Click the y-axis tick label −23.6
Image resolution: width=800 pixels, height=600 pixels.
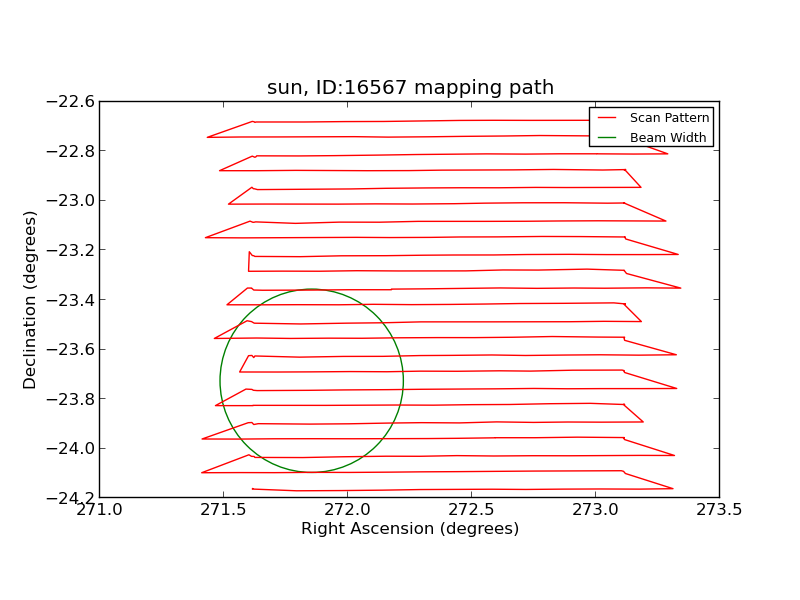click(70, 349)
